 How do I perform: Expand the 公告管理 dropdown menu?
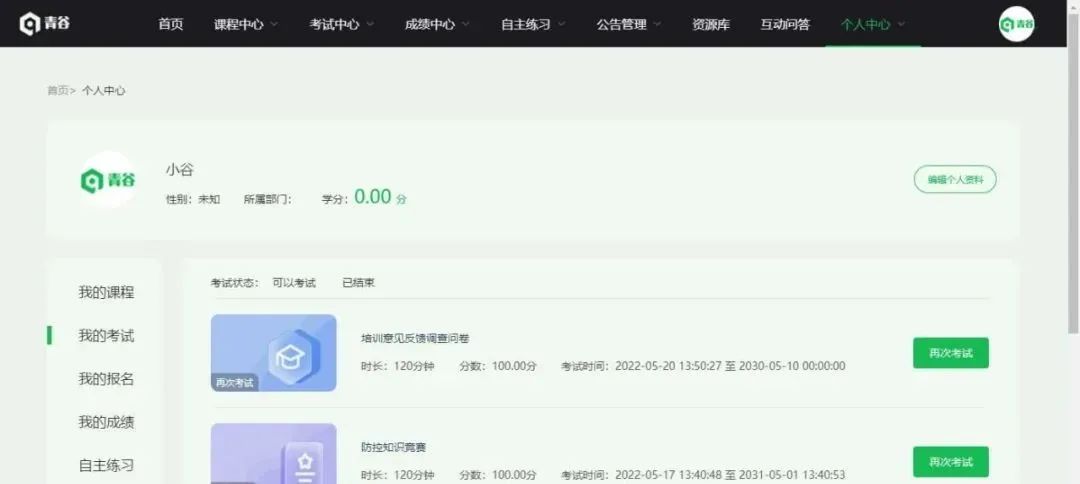click(x=629, y=24)
